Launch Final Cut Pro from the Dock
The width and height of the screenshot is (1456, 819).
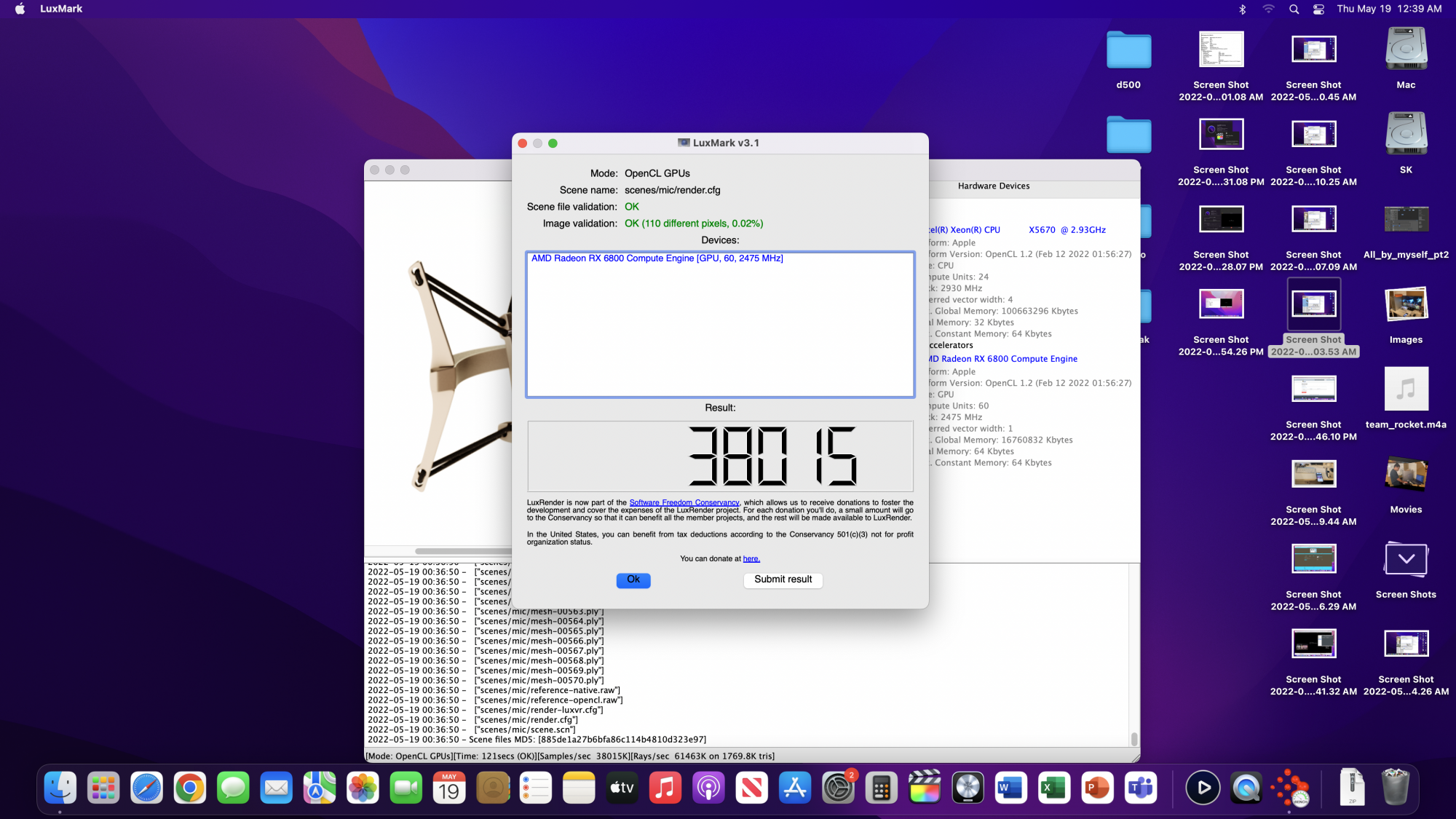pyautogui.click(x=925, y=788)
